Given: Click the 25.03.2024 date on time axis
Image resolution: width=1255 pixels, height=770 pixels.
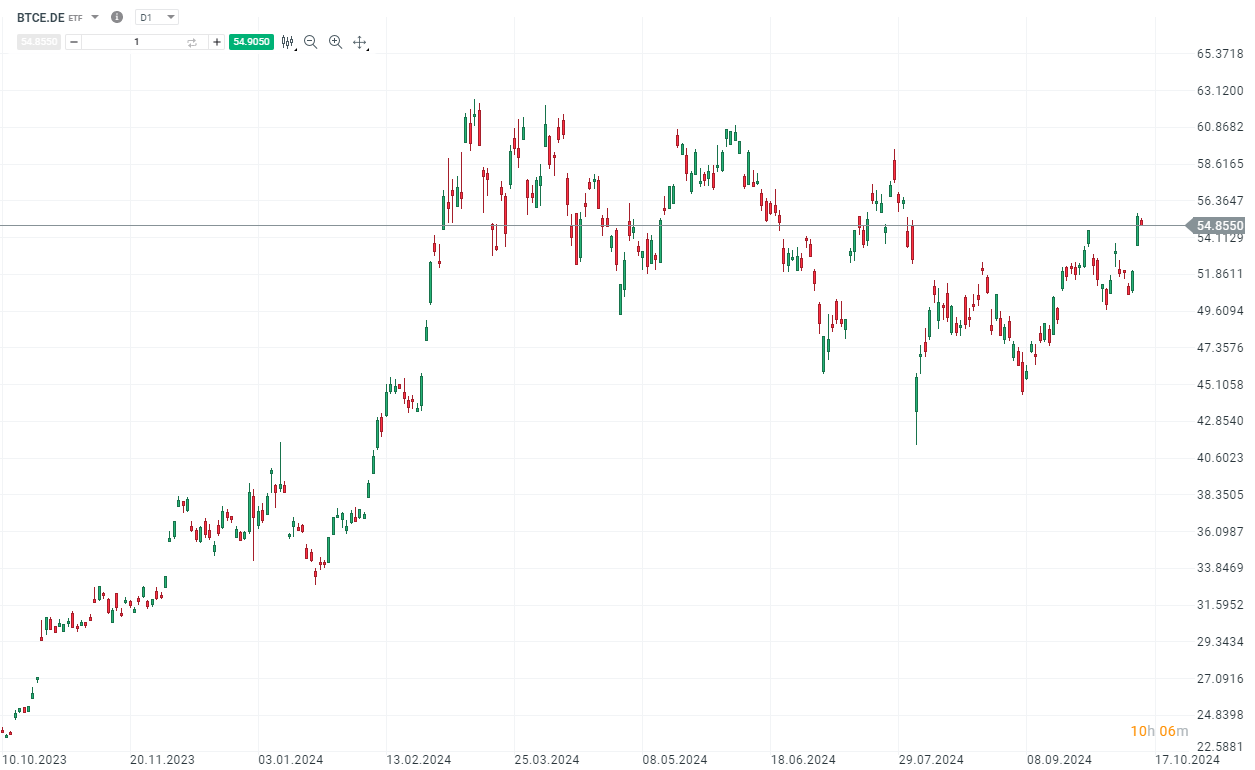Looking at the screenshot, I should click(547, 760).
